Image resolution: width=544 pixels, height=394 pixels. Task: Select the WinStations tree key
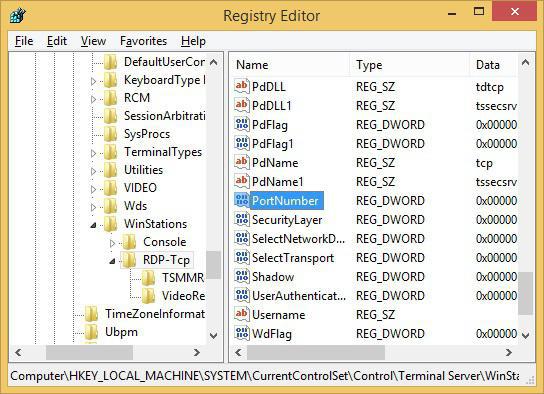pyautogui.click(x=155, y=224)
